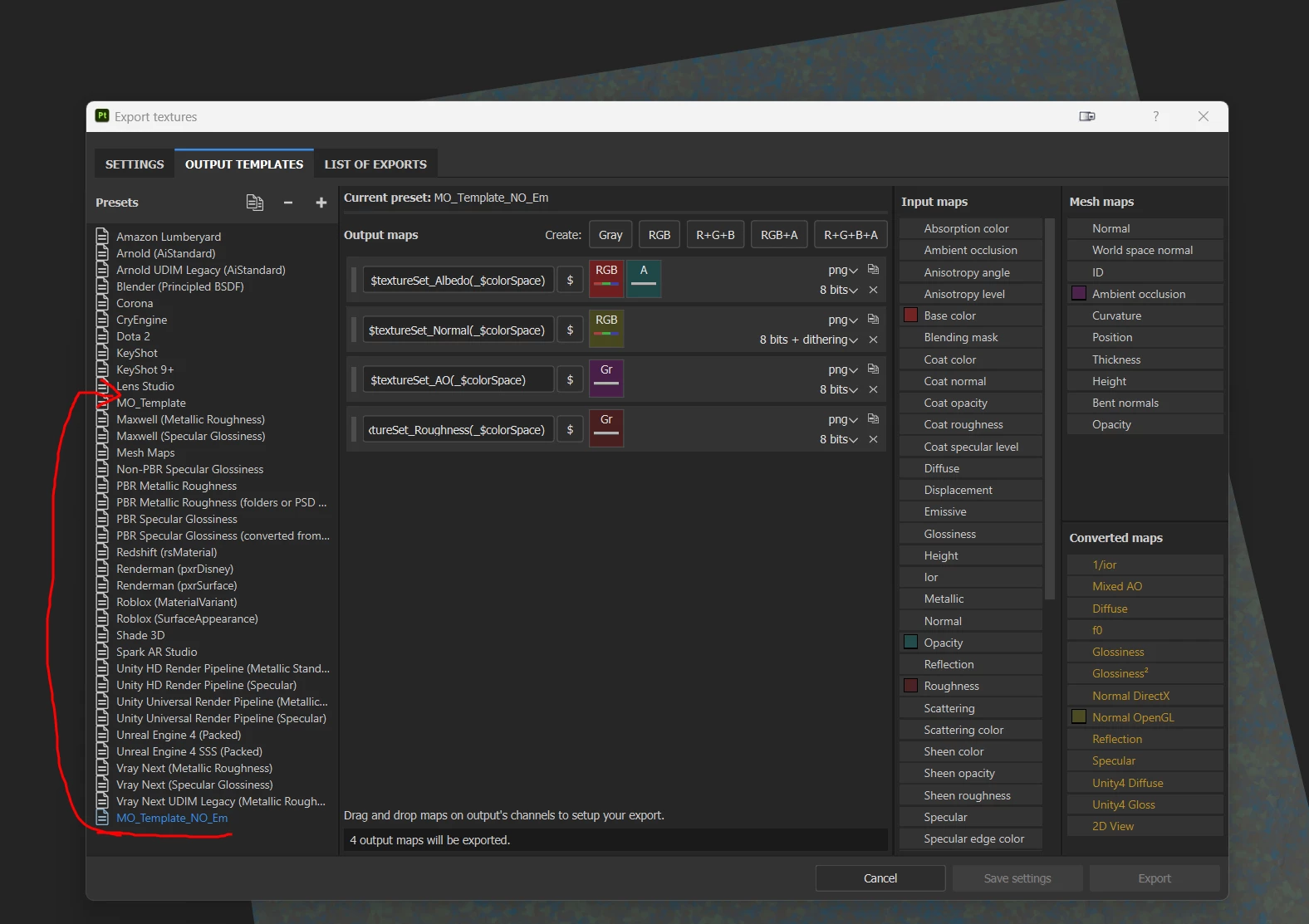Screen dimensions: 1309x924
Task: Click the $ variable button for Normal map
Action: 570,330
